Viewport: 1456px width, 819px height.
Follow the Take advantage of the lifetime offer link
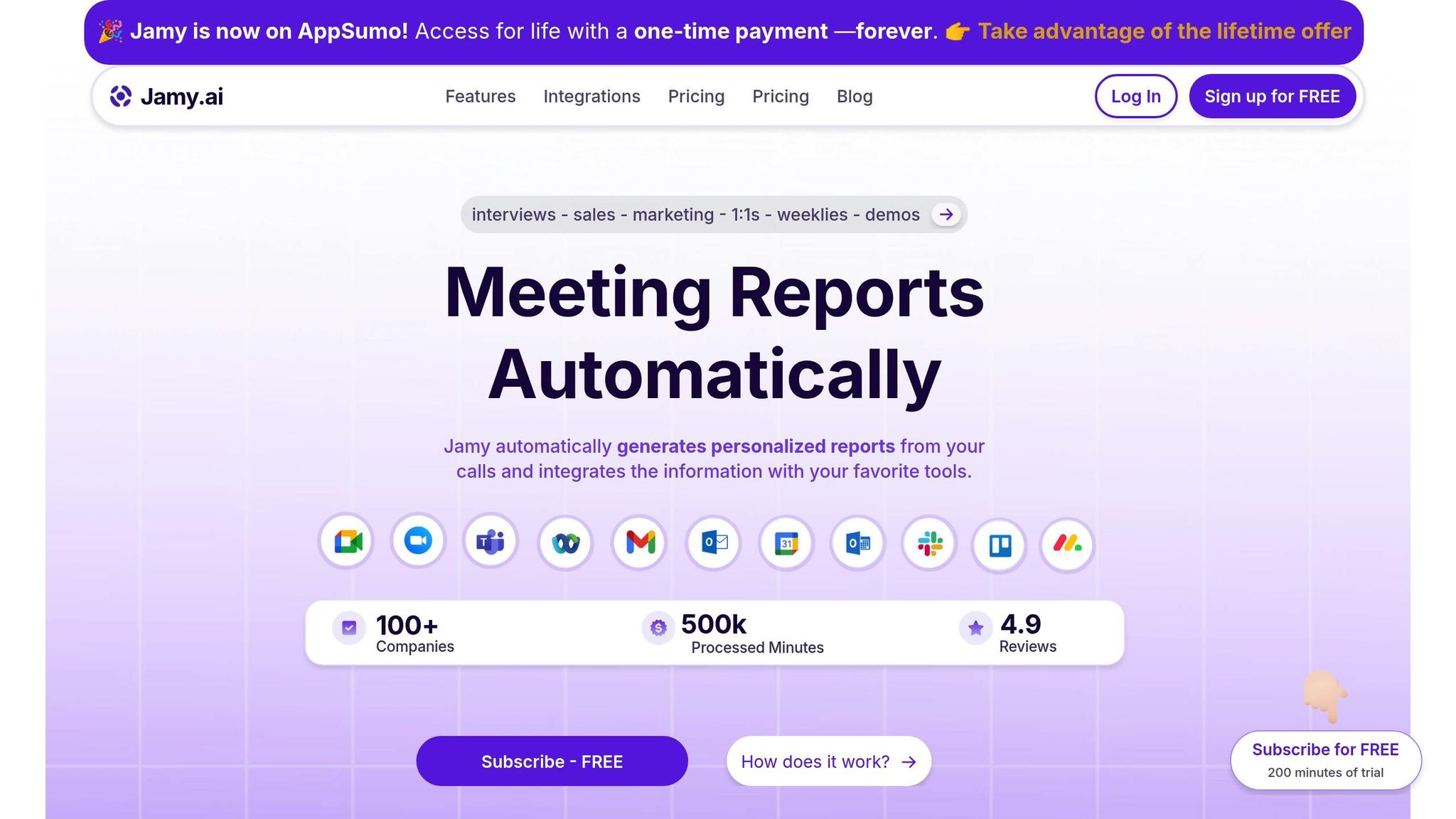click(1165, 31)
